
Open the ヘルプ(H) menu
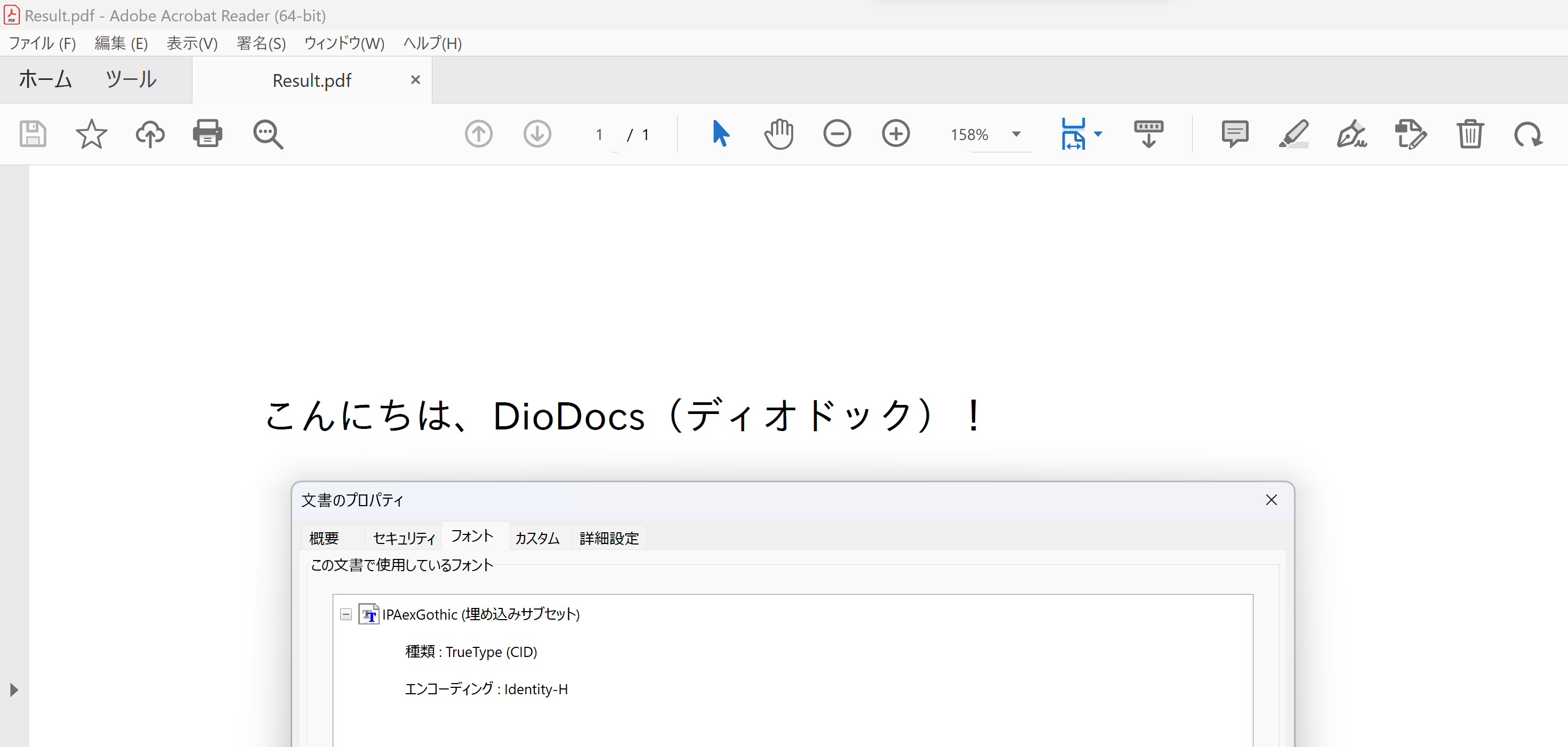coord(433,44)
